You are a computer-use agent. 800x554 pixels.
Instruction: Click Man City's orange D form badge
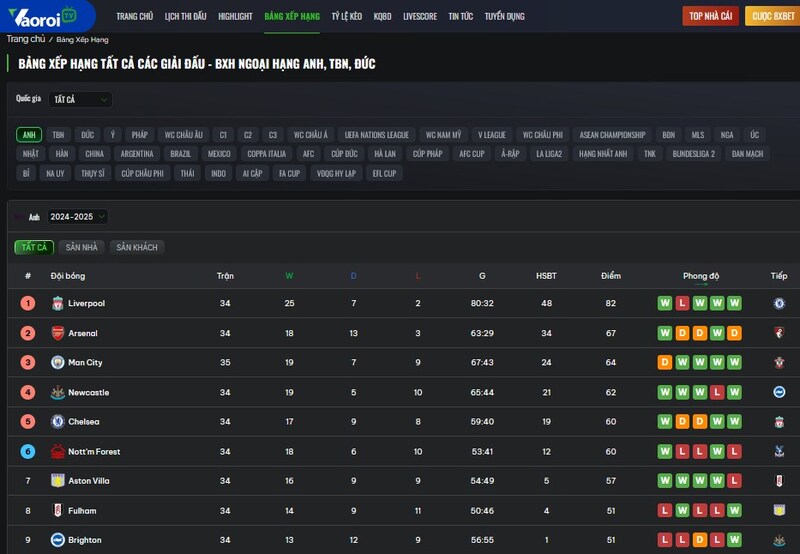[664, 362]
